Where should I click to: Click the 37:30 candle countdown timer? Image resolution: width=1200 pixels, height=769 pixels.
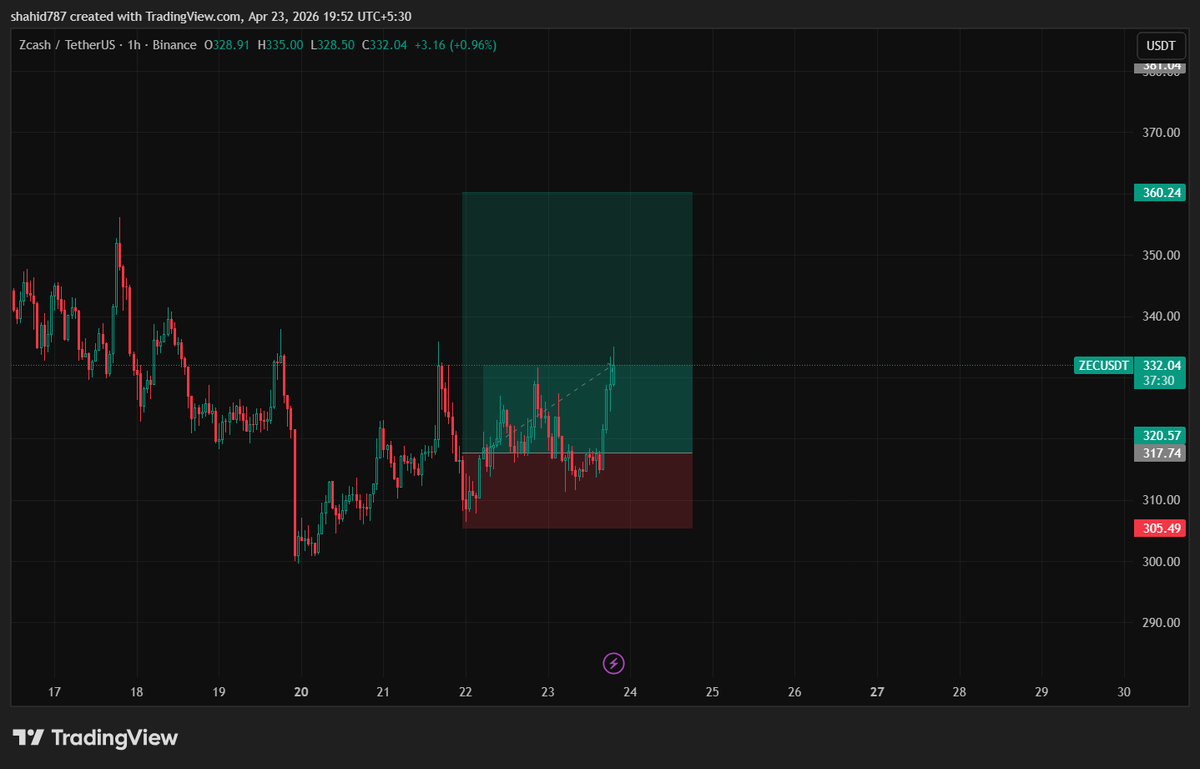click(x=1159, y=379)
